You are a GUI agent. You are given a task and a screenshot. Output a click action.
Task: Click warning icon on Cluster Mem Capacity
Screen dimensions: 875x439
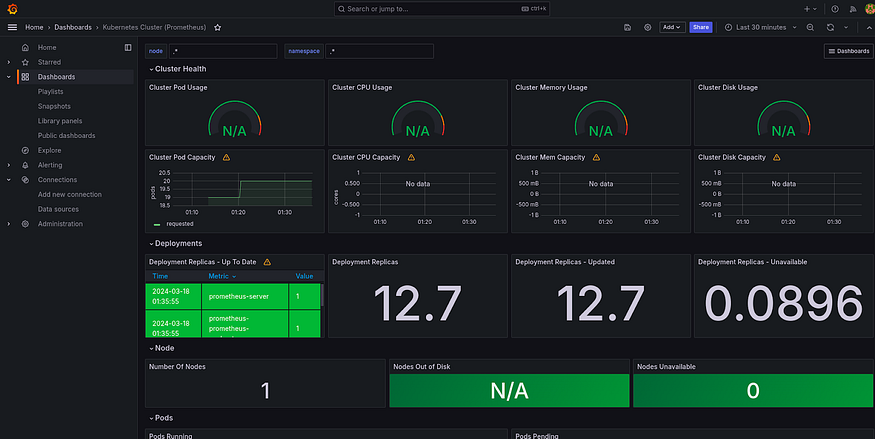tap(596, 157)
